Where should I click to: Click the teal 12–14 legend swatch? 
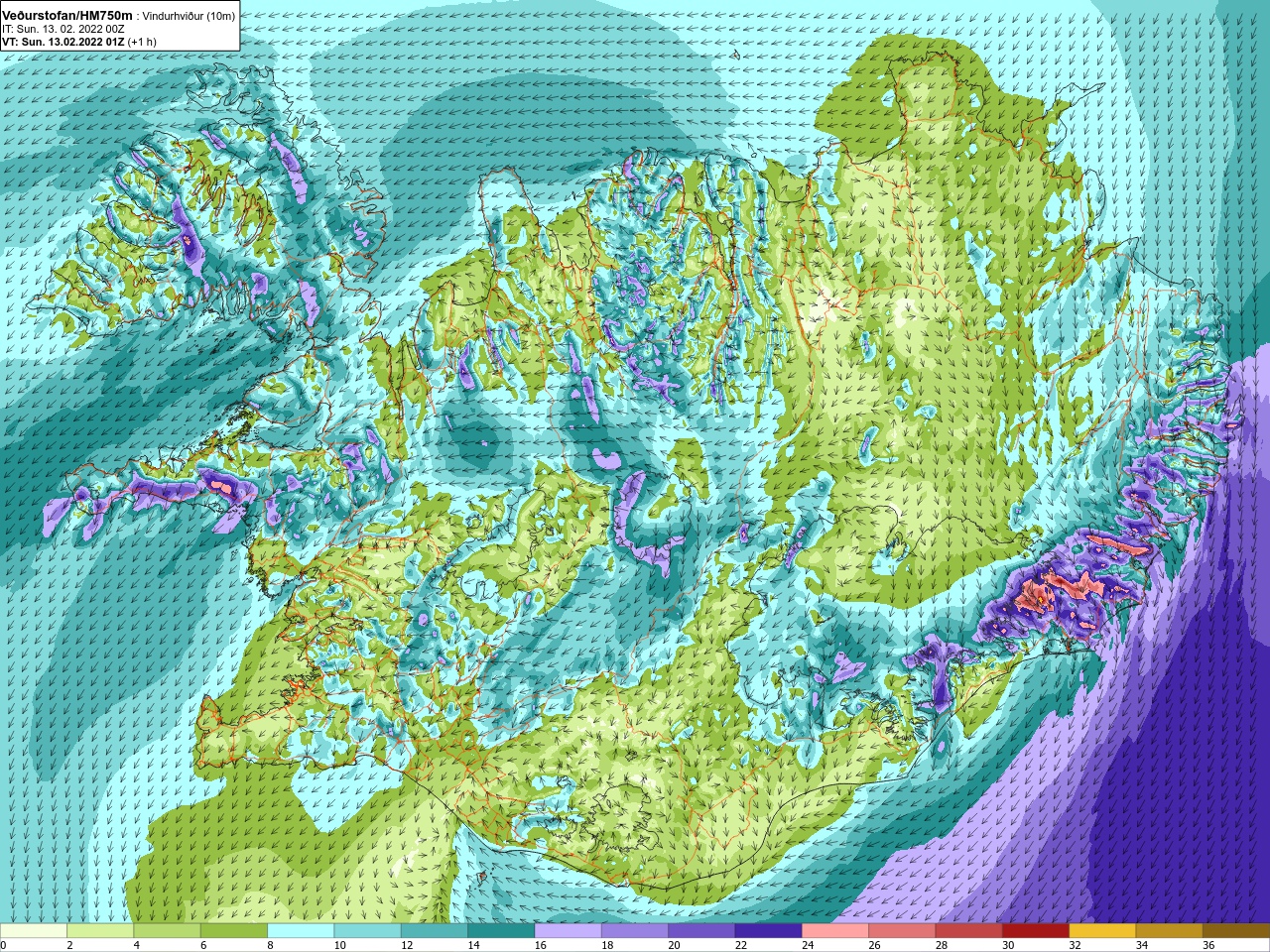(x=435, y=931)
